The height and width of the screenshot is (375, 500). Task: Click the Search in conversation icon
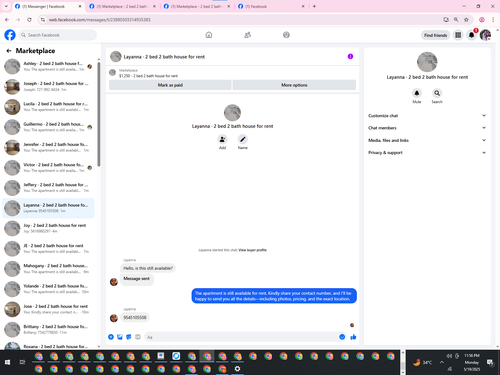tap(437, 93)
